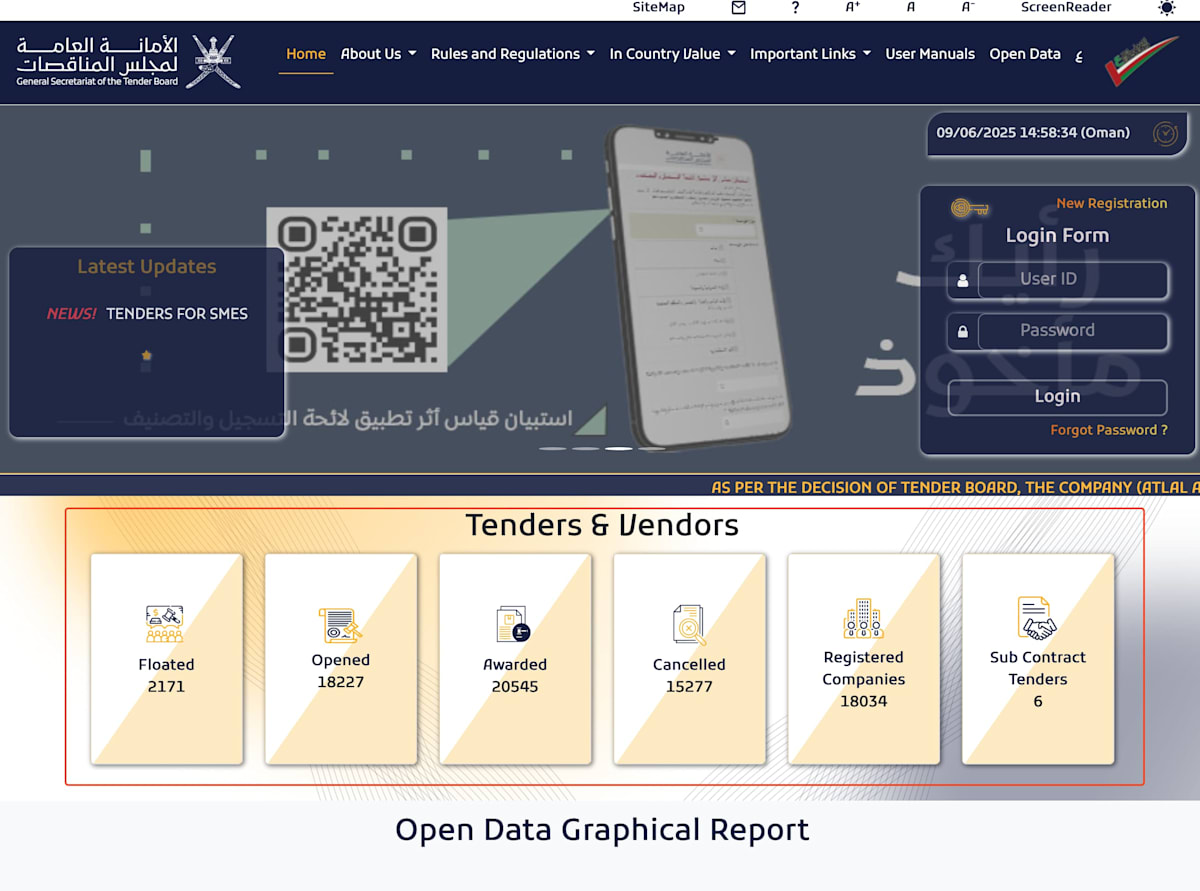The height and width of the screenshot is (891, 1200).
Task: Decrease font size with A-
Action: 967,7
